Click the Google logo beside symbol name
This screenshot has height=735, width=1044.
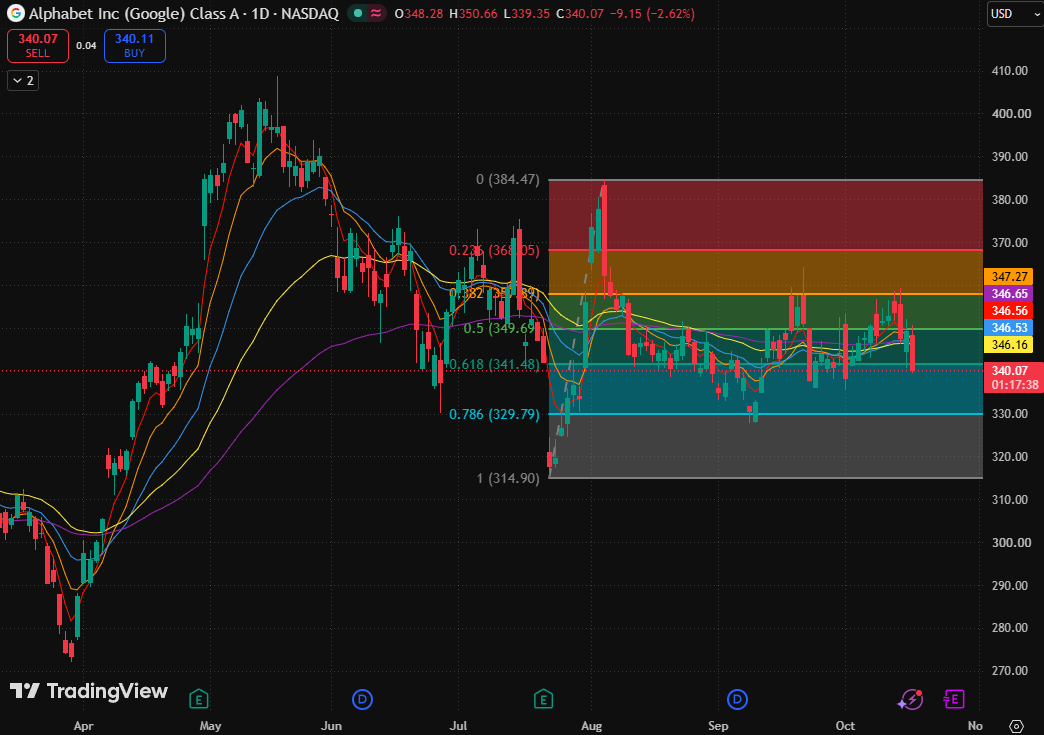click(15, 13)
